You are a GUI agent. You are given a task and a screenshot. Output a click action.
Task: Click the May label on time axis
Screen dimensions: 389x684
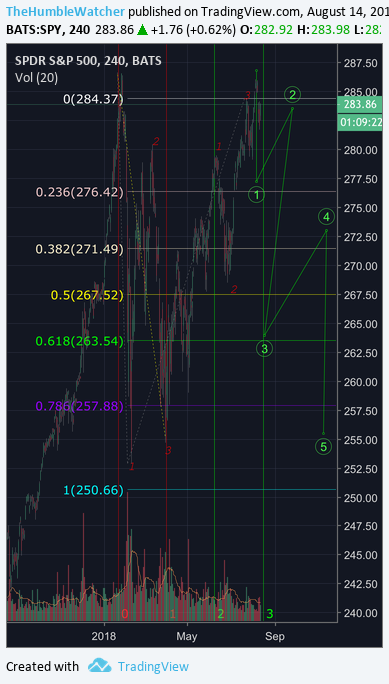pos(188,636)
